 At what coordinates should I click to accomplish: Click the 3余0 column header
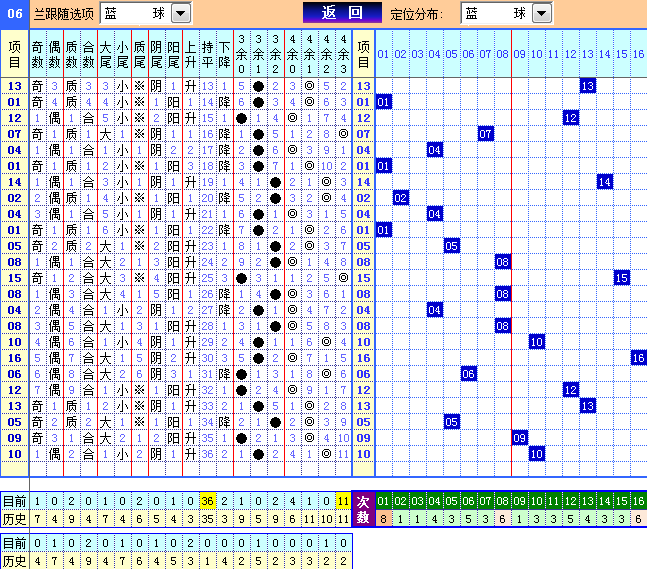[241, 54]
